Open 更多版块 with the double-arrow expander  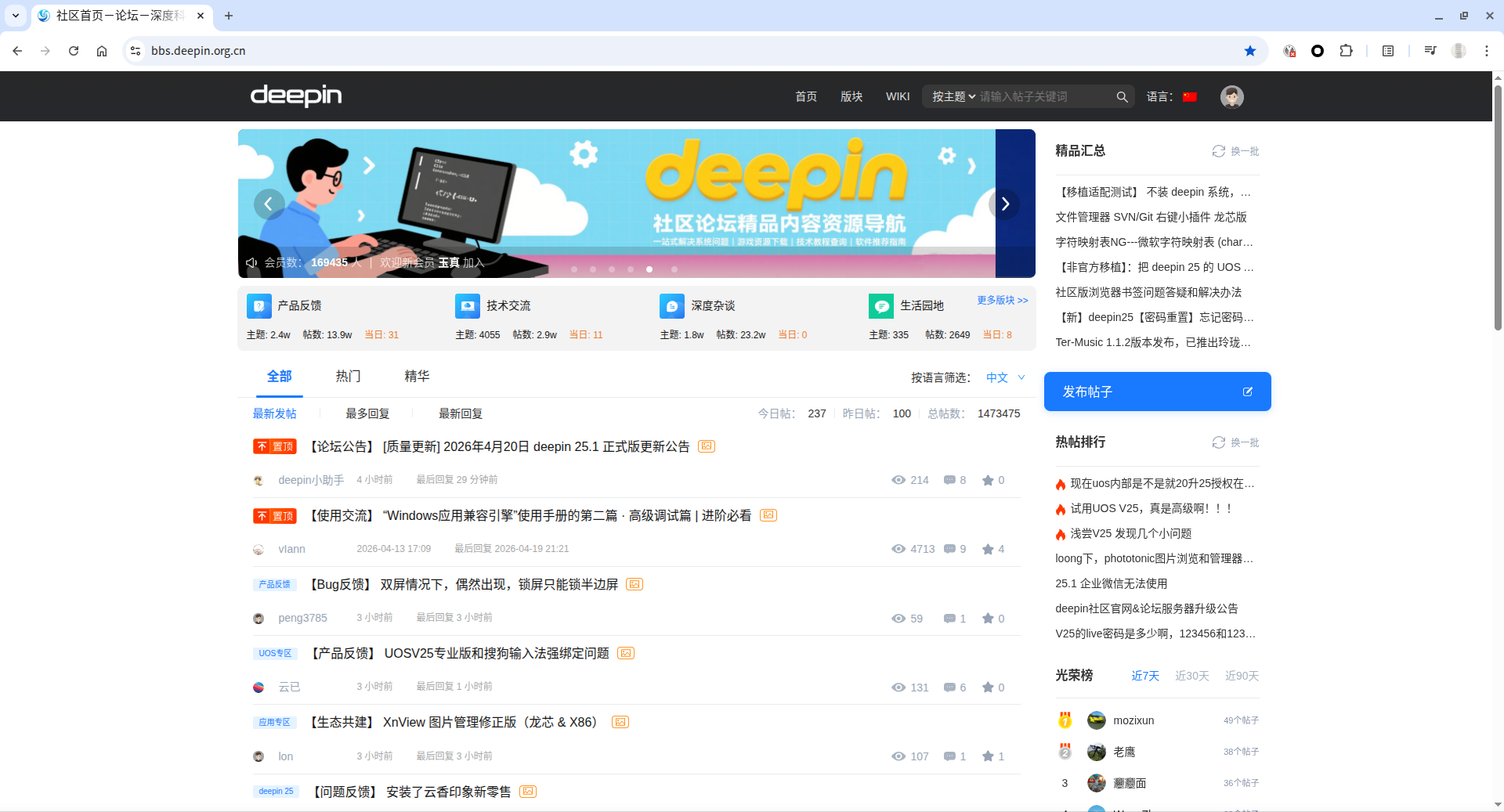point(1001,300)
